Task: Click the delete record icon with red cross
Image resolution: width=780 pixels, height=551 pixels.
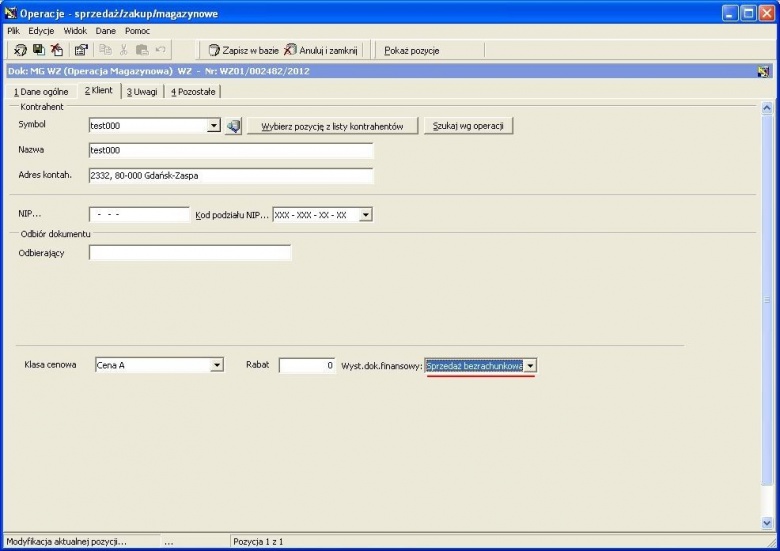Action: [x=57, y=50]
